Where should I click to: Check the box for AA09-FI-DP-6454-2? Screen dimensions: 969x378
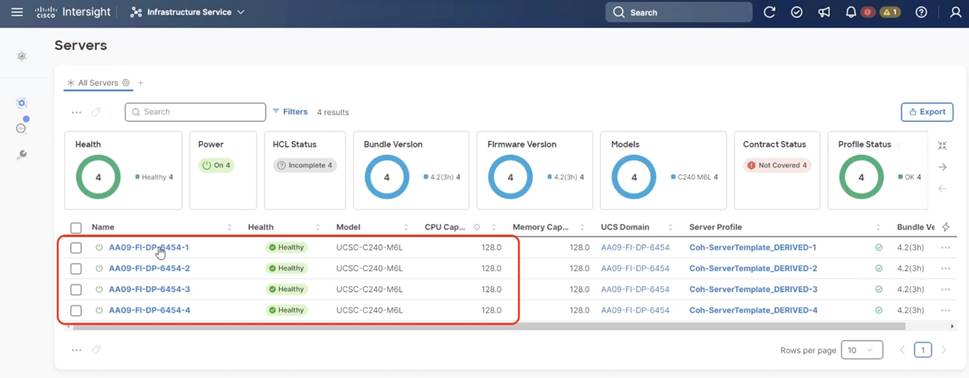pyautogui.click(x=76, y=269)
